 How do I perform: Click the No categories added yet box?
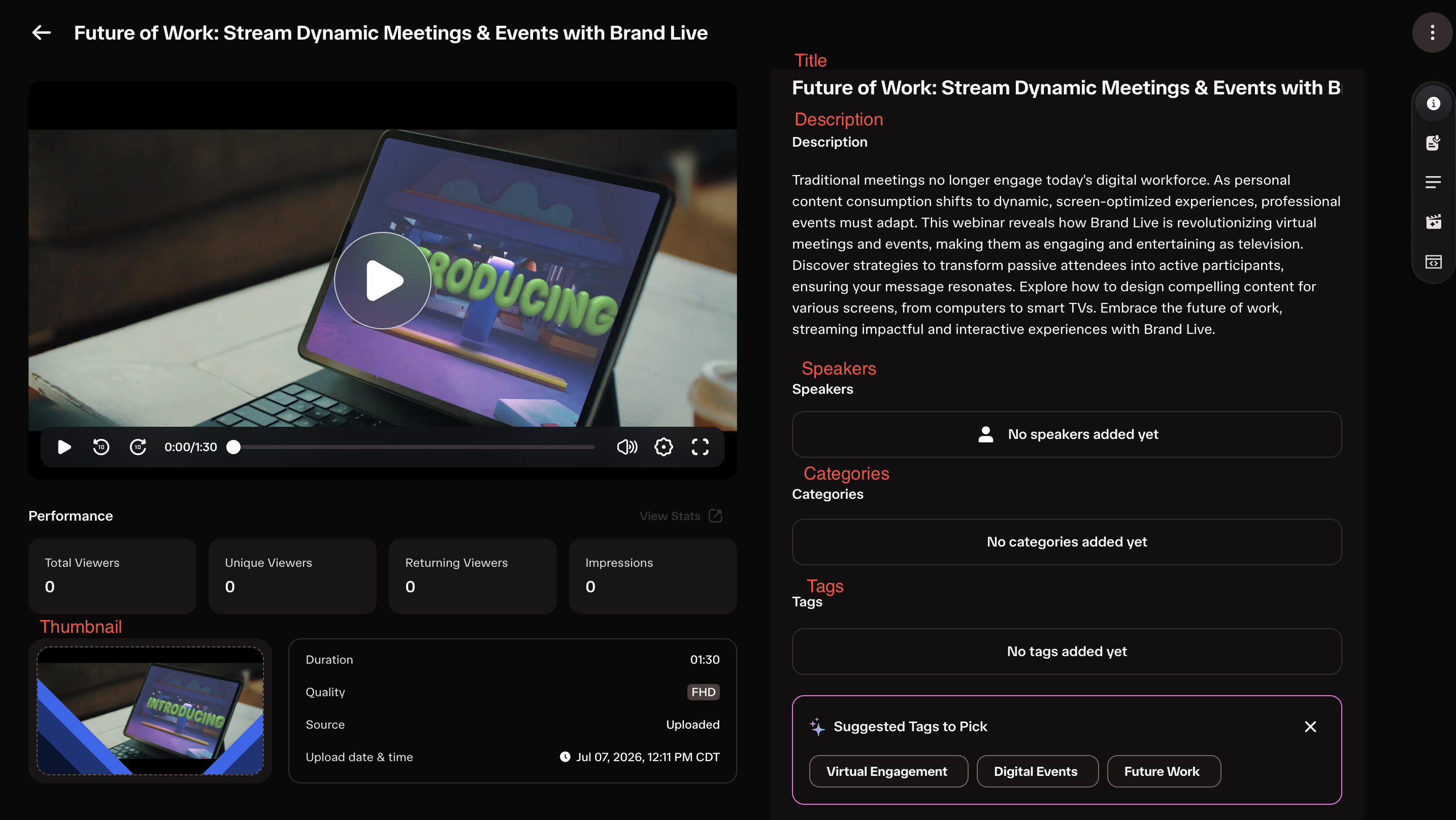click(x=1067, y=542)
